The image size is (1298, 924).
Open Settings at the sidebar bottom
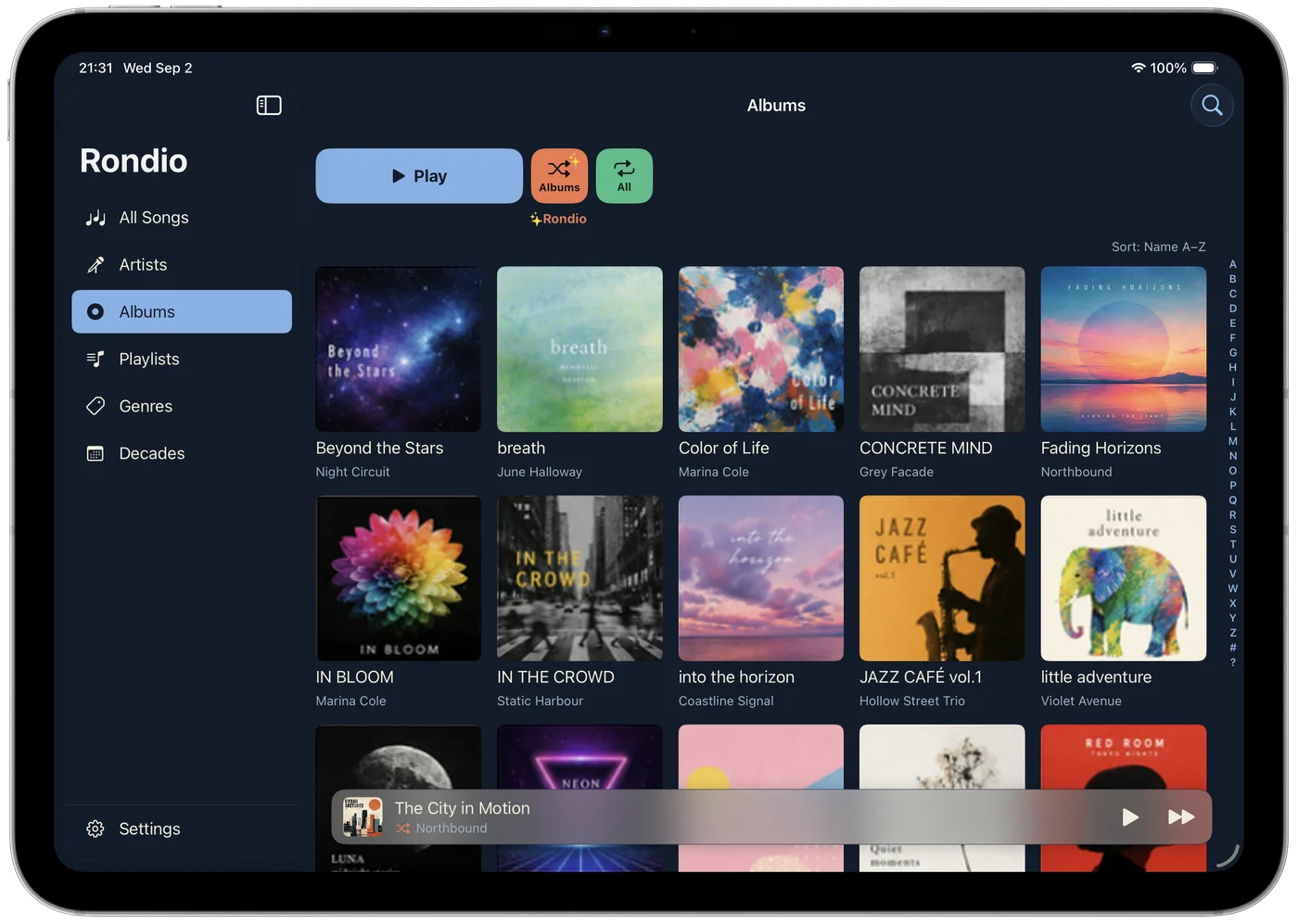pyautogui.click(x=182, y=829)
